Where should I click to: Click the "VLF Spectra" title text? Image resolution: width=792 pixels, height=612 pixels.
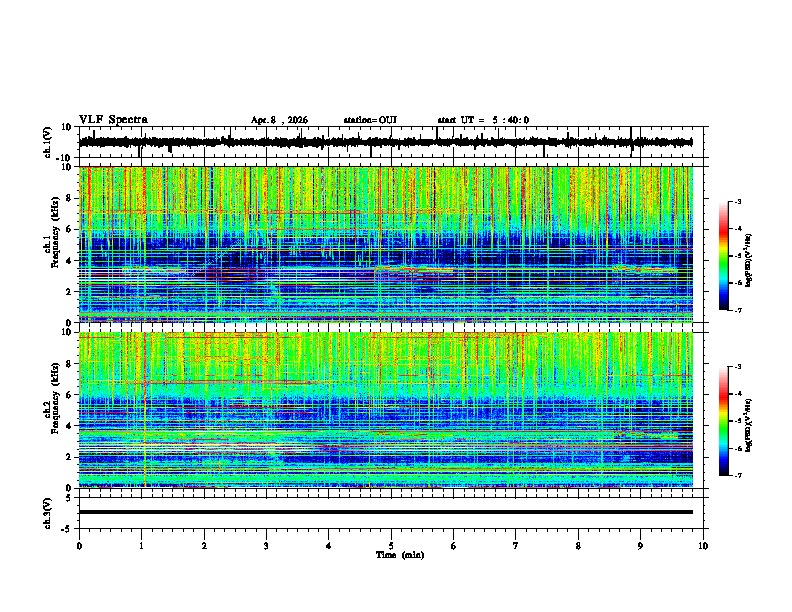pos(113,120)
